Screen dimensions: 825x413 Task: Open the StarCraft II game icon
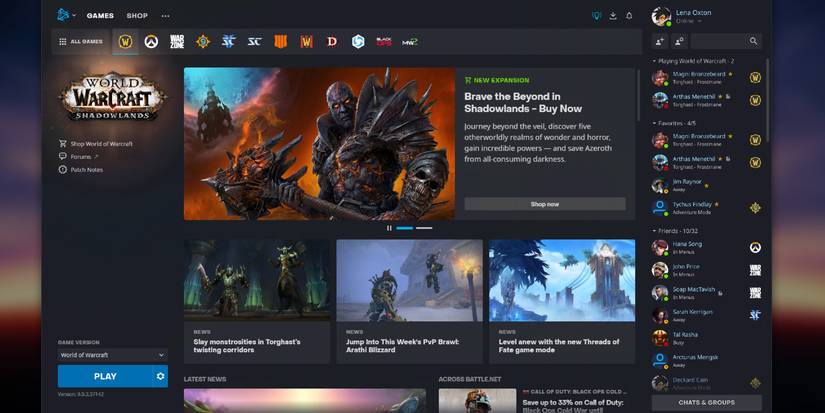tap(228, 42)
